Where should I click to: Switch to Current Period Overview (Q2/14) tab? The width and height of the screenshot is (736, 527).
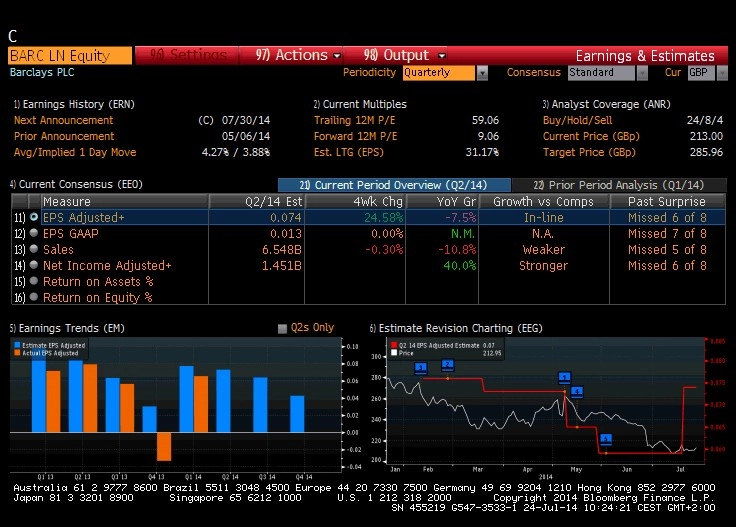click(x=394, y=185)
